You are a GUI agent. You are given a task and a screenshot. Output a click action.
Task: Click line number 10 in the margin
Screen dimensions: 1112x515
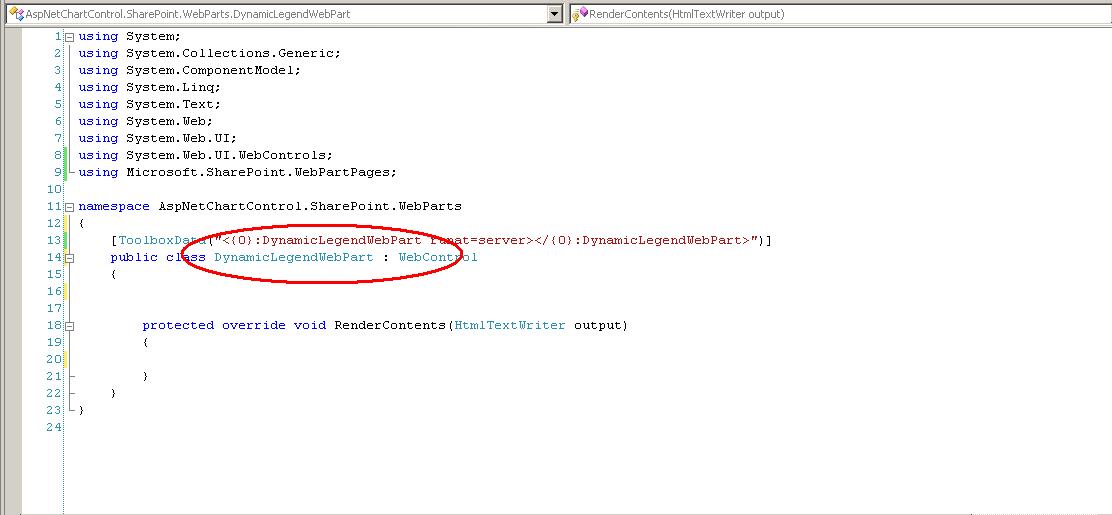pyautogui.click(x=54, y=189)
